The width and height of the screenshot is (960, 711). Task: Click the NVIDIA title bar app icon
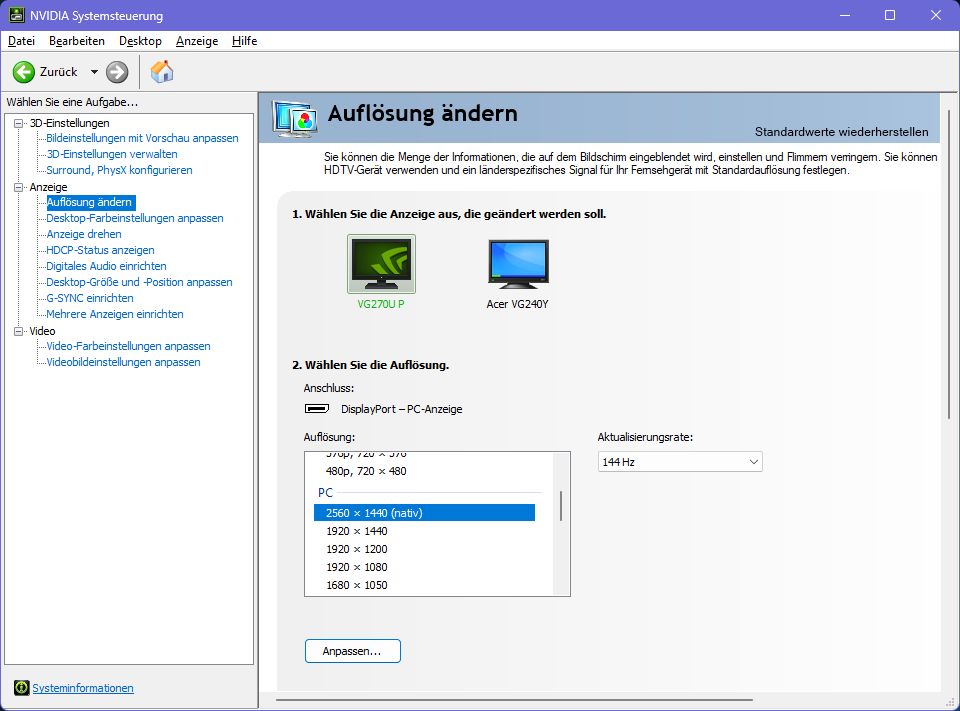pos(17,15)
